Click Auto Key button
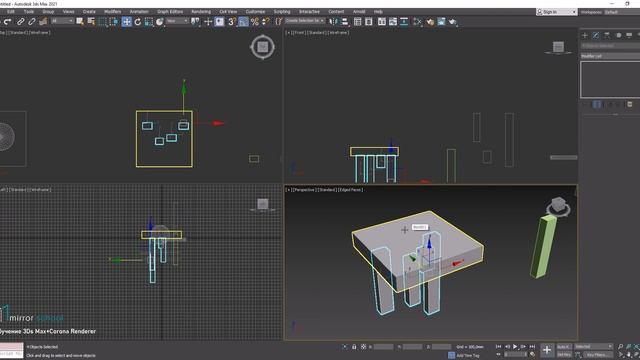Image resolution: width=640 pixels, height=360 pixels. coord(564,347)
